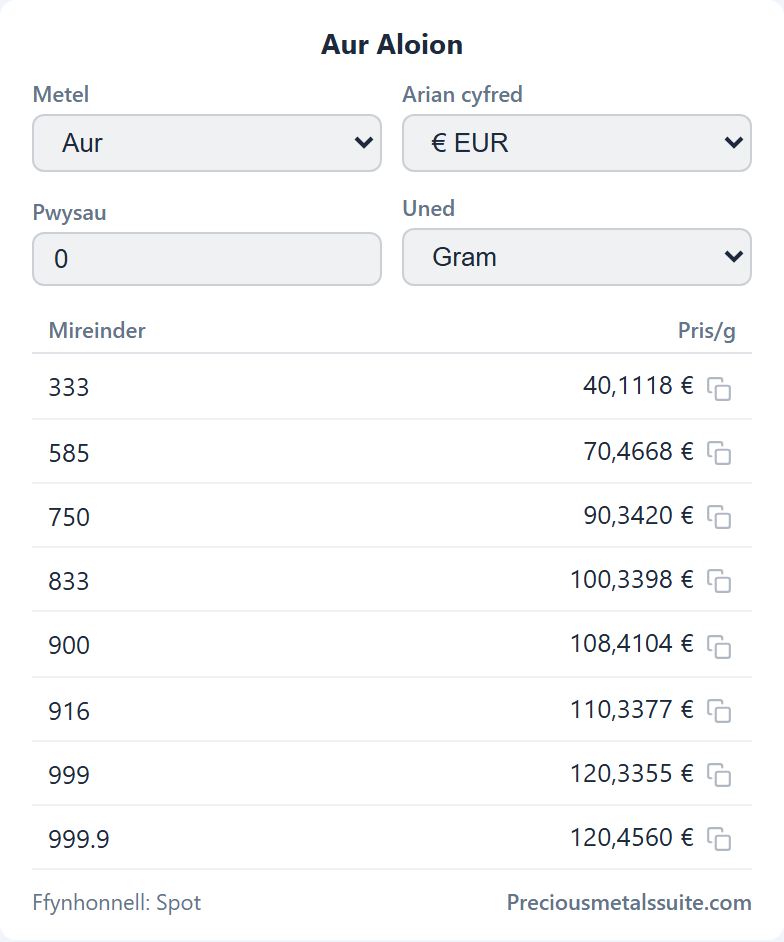Copy the 333 fineness price
The image size is (784, 942).
719,389
